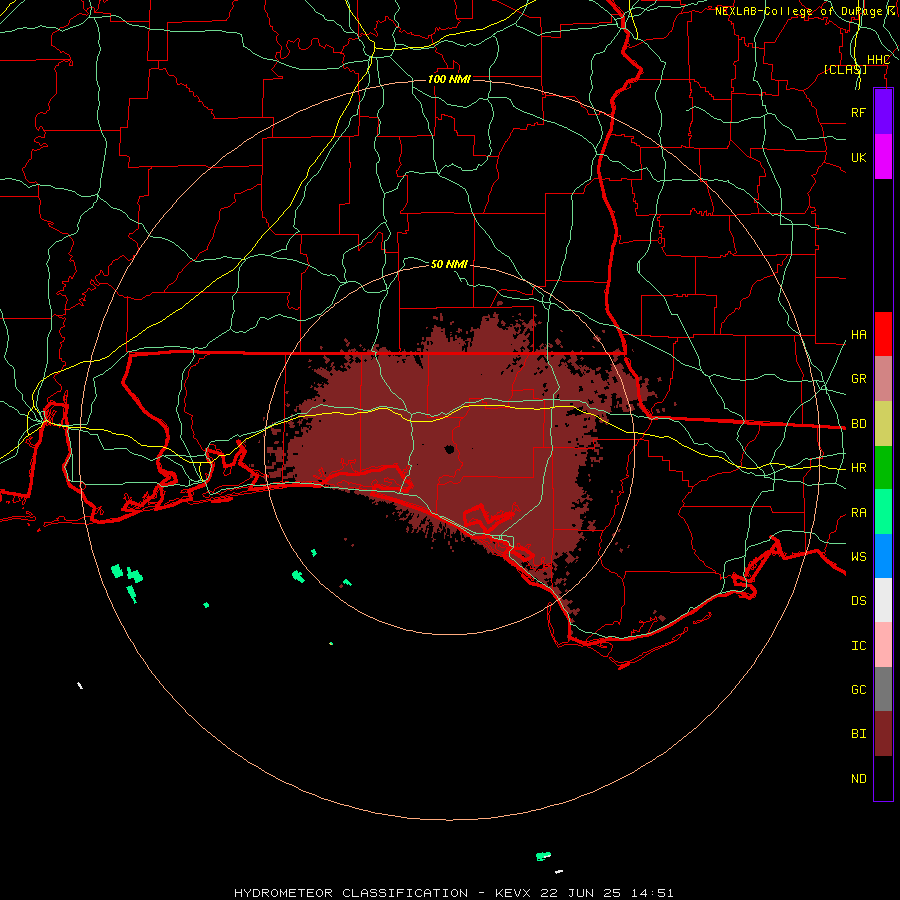Viewport: 900px width, 900px height.
Task: Click the 14:51 timestamp in footer
Action: click(651, 893)
